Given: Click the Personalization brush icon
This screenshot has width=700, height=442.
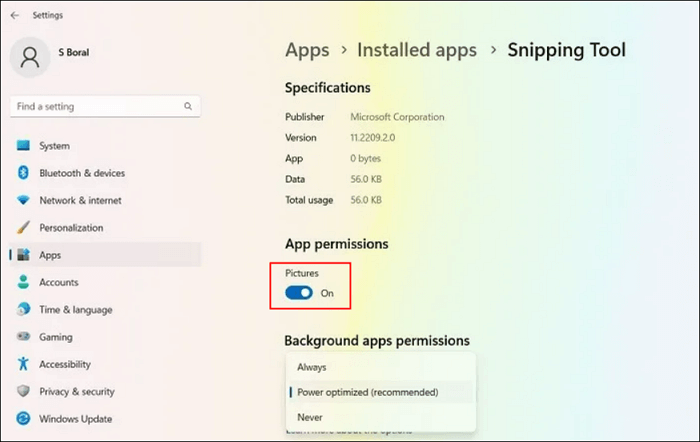Looking at the screenshot, I should point(23,227).
